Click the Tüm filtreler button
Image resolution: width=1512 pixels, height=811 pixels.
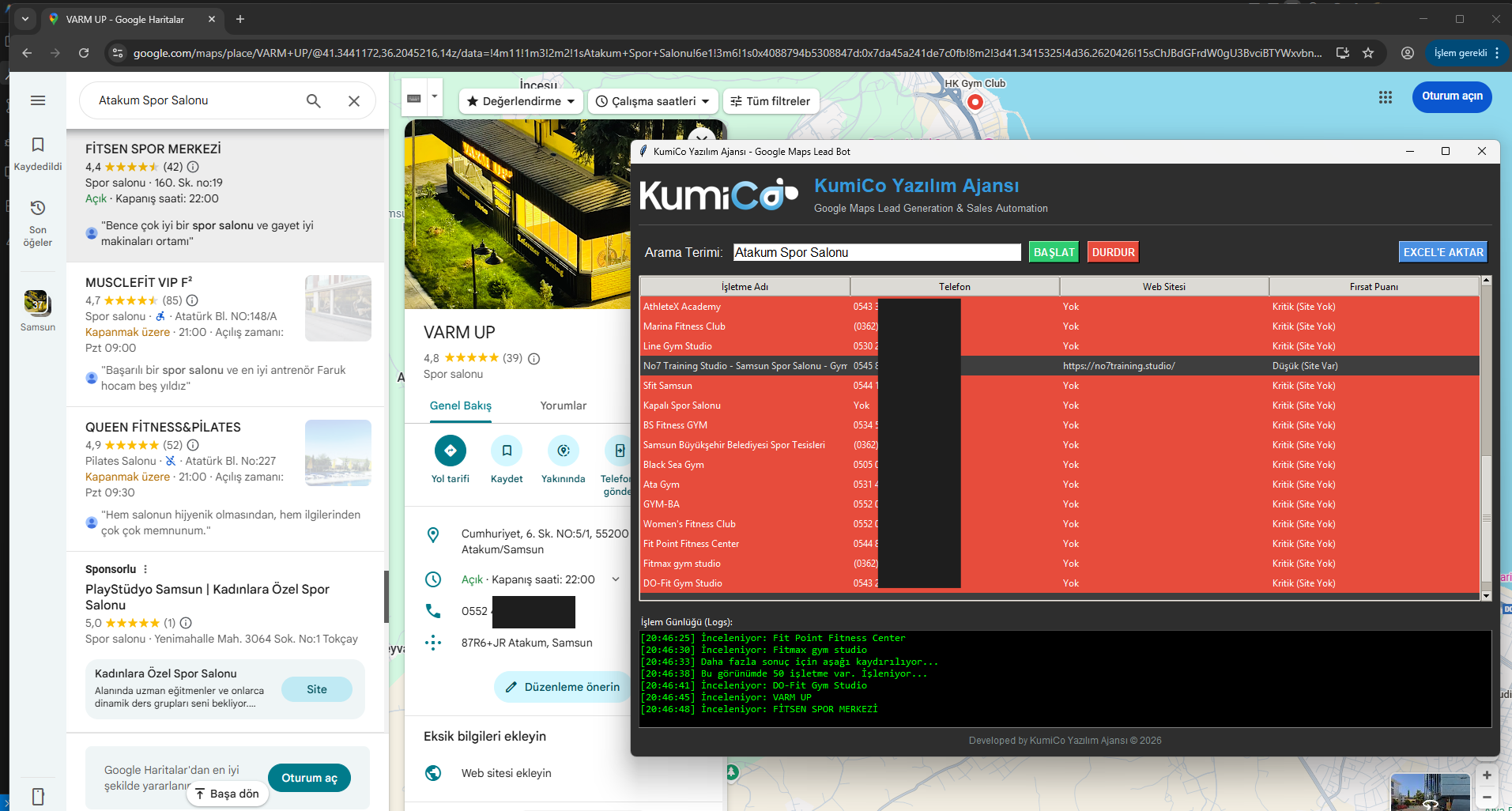point(771,101)
